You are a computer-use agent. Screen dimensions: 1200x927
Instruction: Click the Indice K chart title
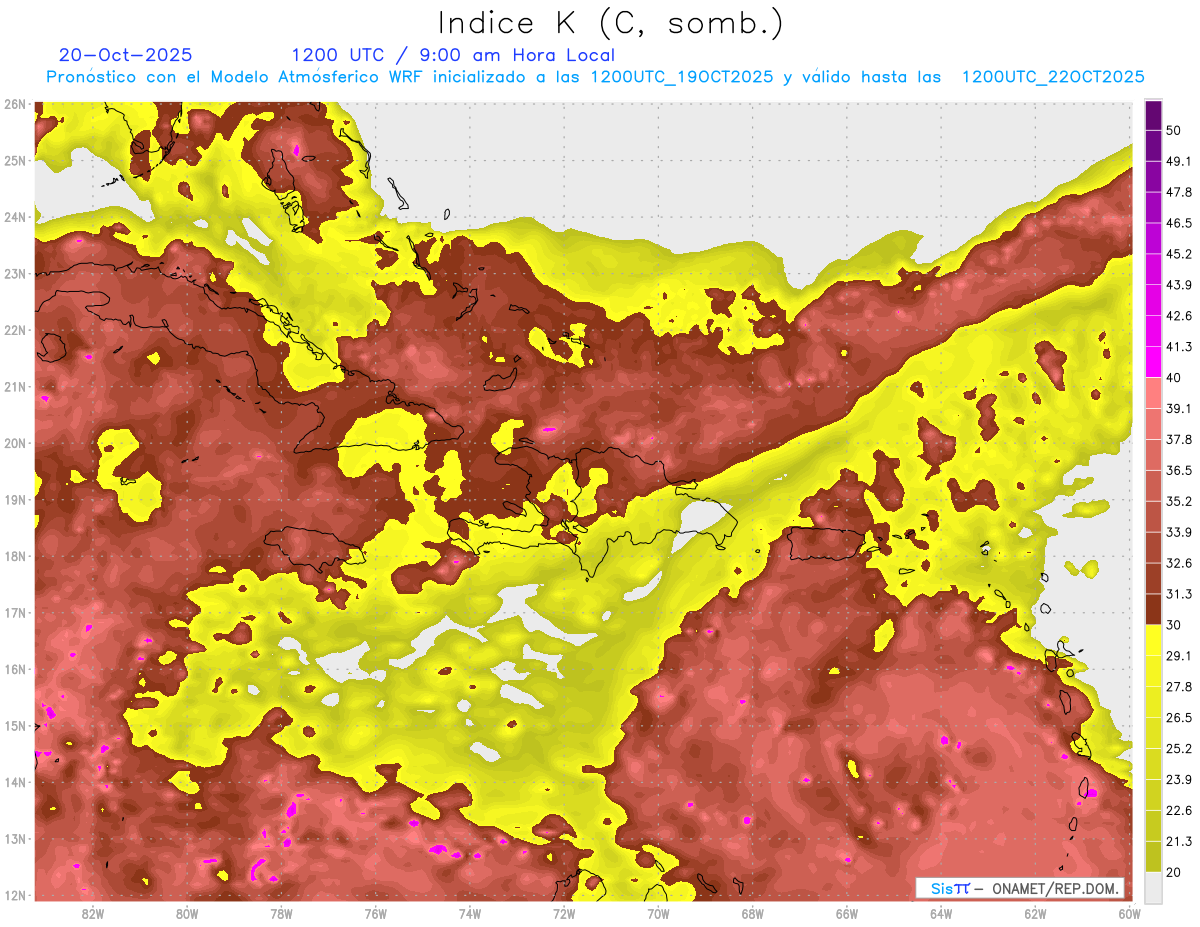pyautogui.click(x=610, y=22)
